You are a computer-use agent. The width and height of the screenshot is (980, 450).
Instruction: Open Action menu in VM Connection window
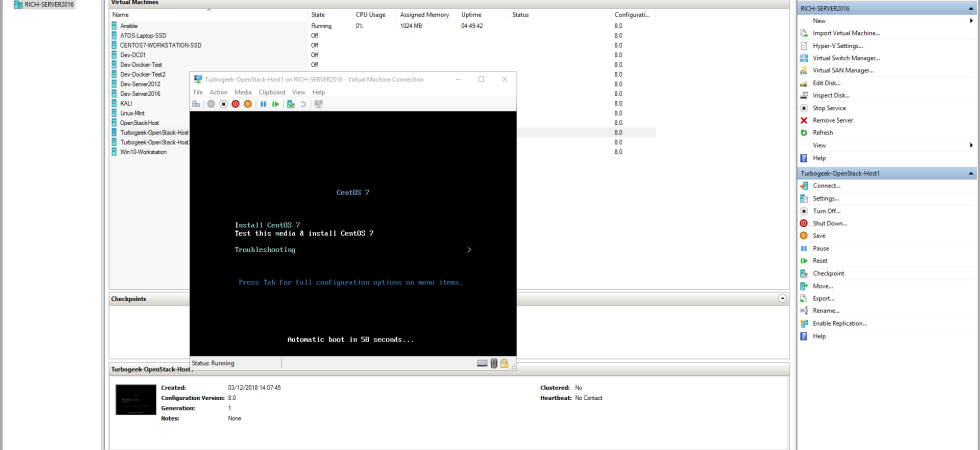pos(219,92)
